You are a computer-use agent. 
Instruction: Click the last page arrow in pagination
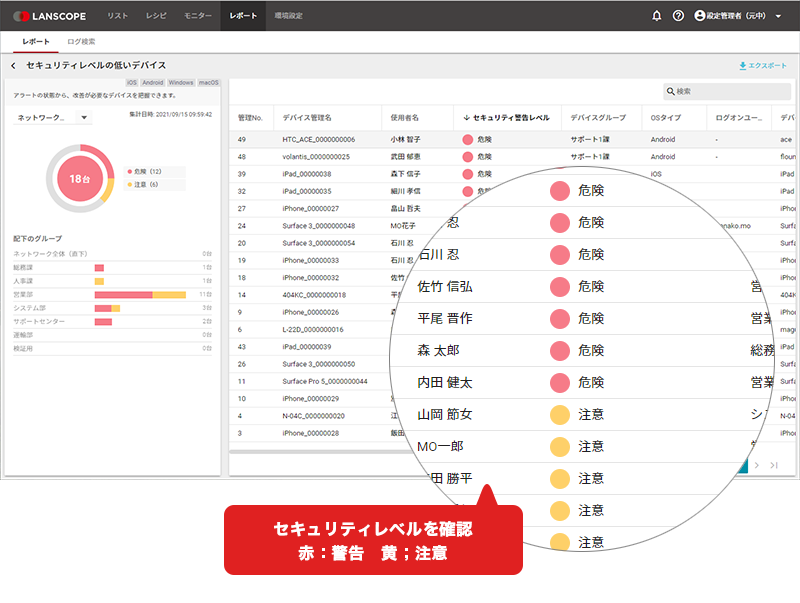(774, 465)
